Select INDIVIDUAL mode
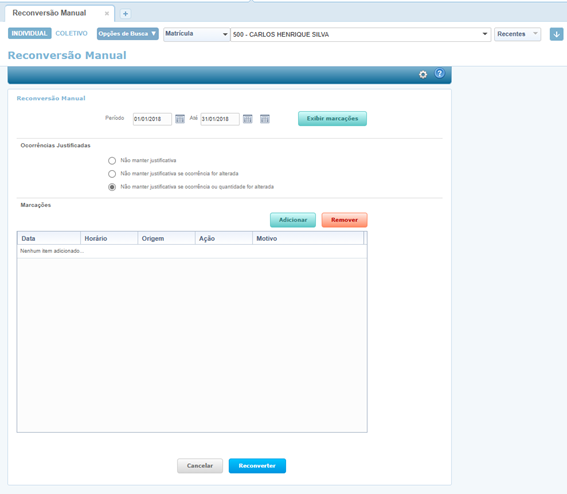Screen dimensions: 567x494 [x=30, y=33]
